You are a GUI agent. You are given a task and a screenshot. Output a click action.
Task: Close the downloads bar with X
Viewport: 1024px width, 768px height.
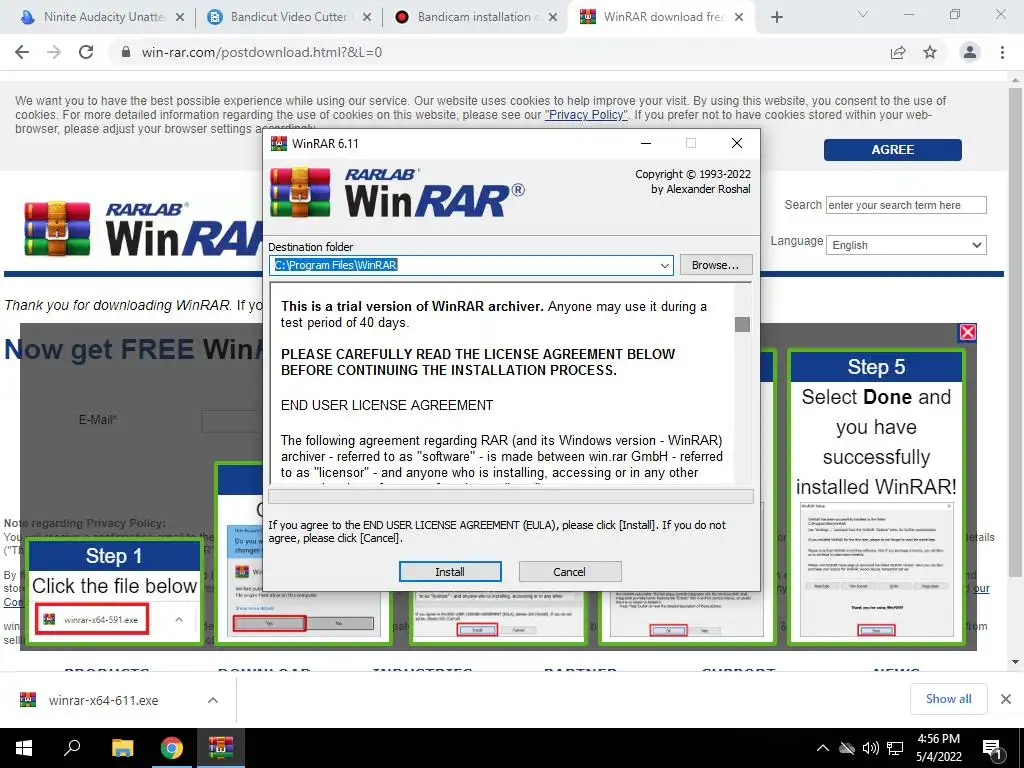pyautogui.click(x=1006, y=699)
